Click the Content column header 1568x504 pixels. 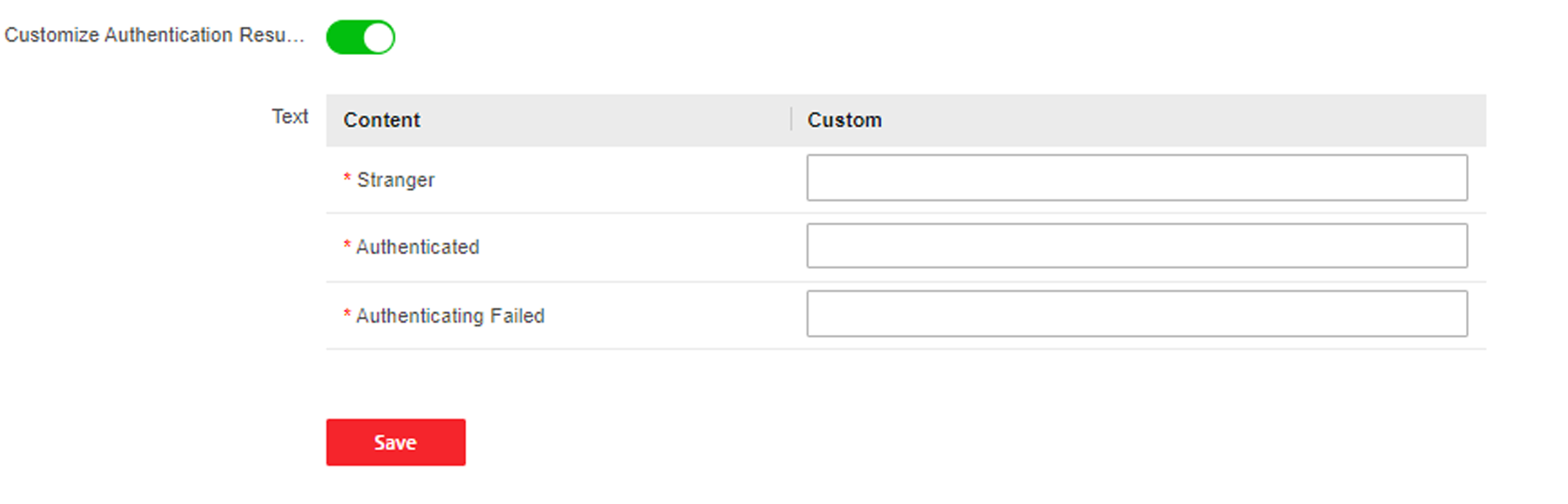pyautogui.click(x=381, y=120)
